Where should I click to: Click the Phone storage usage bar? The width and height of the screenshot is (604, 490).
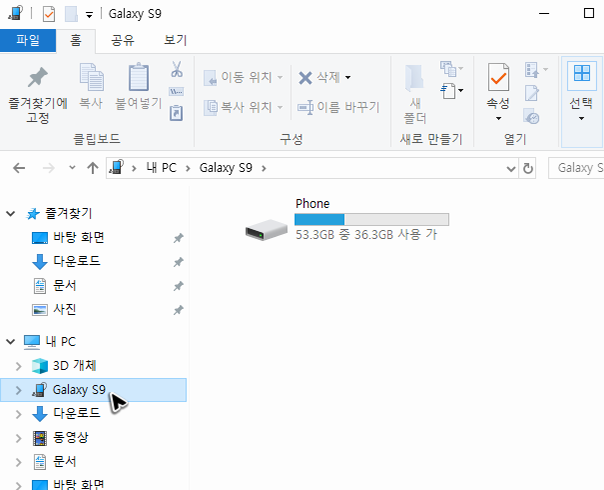pos(372,220)
